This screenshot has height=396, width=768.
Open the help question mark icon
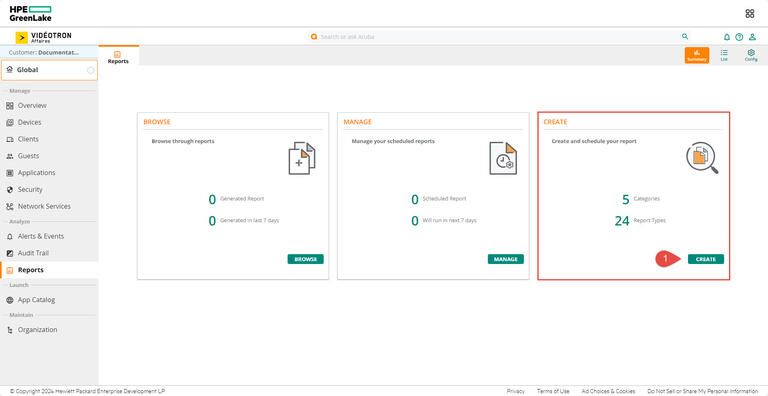tap(739, 37)
